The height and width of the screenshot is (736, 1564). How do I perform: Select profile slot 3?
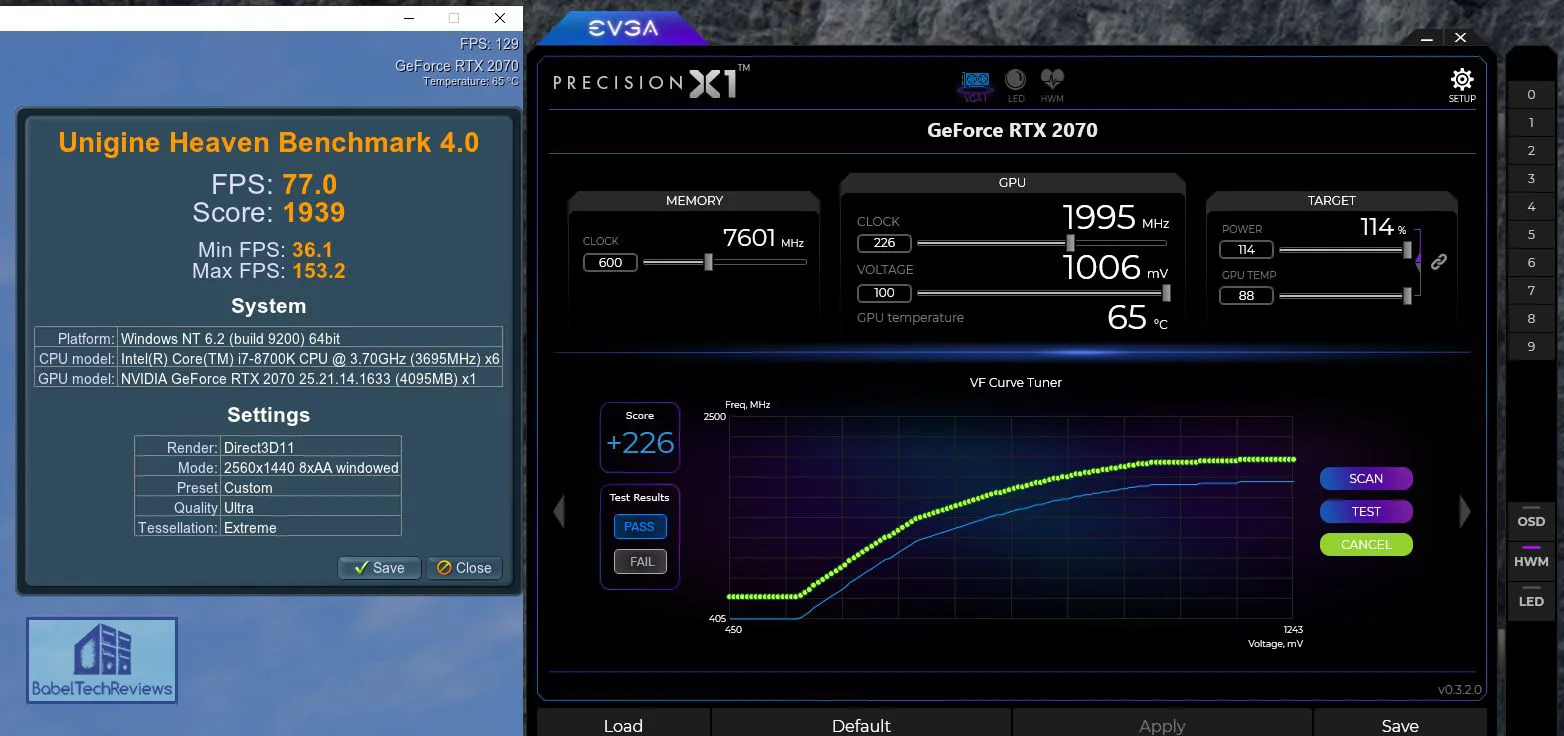tap(1531, 179)
